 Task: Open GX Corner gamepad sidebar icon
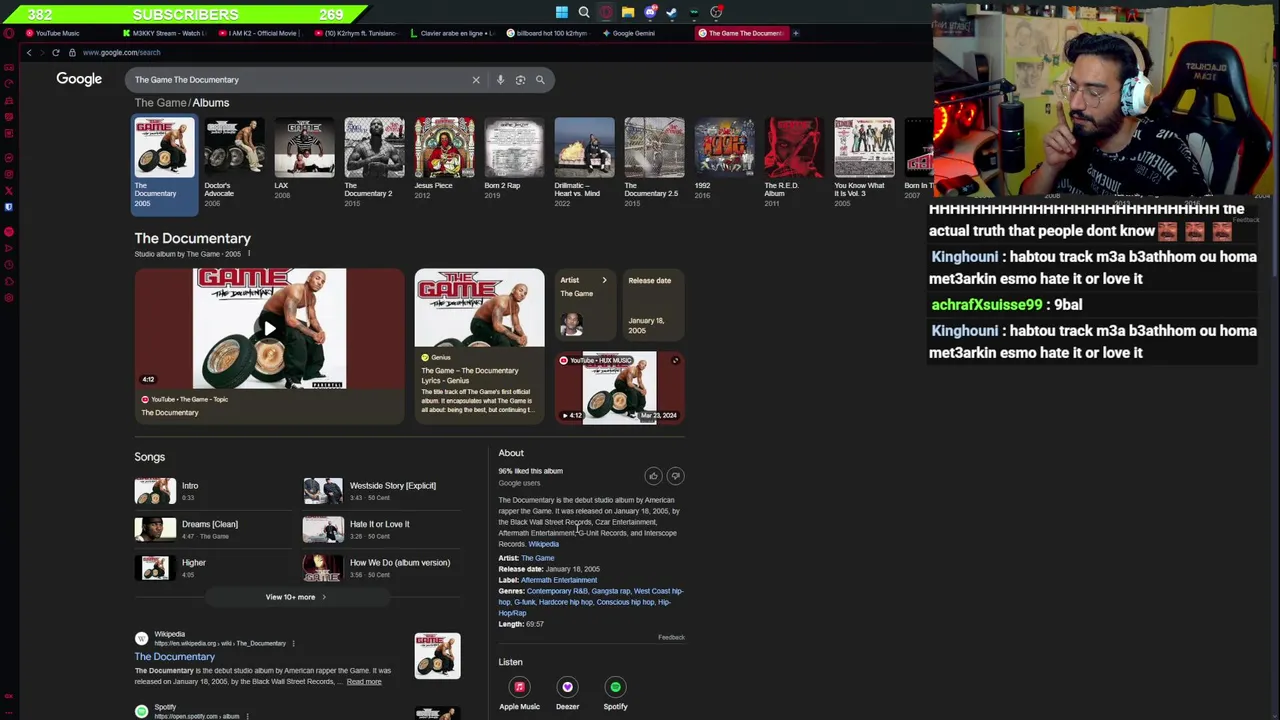tap(9, 68)
